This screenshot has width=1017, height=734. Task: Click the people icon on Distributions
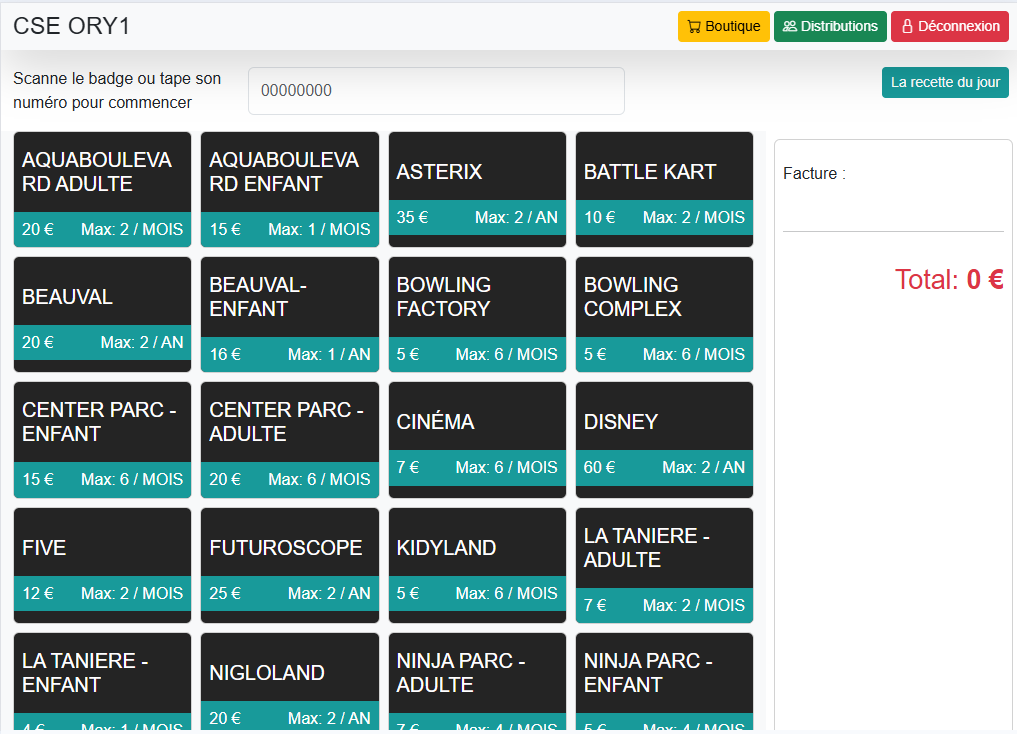tap(789, 27)
